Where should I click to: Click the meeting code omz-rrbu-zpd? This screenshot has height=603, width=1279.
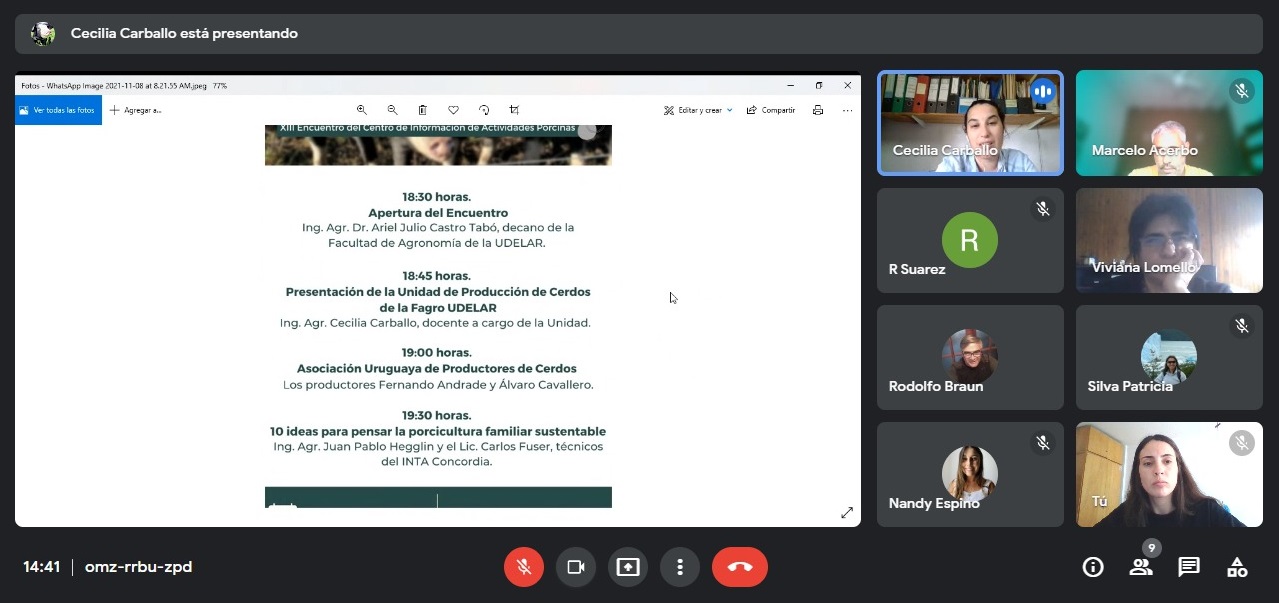tap(138, 567)
